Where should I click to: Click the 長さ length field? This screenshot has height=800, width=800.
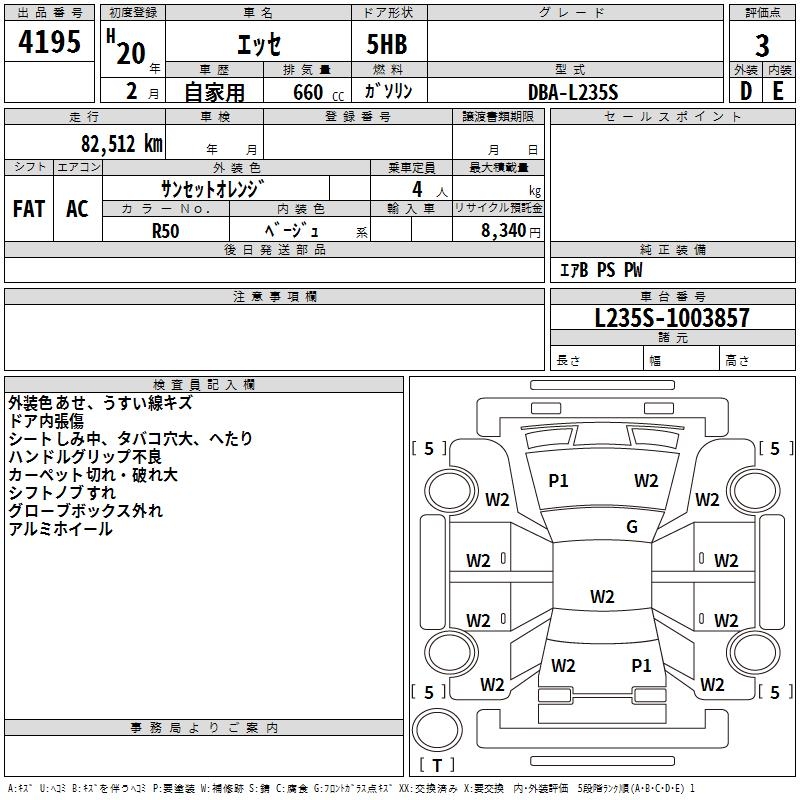click(x=597, y=360)
